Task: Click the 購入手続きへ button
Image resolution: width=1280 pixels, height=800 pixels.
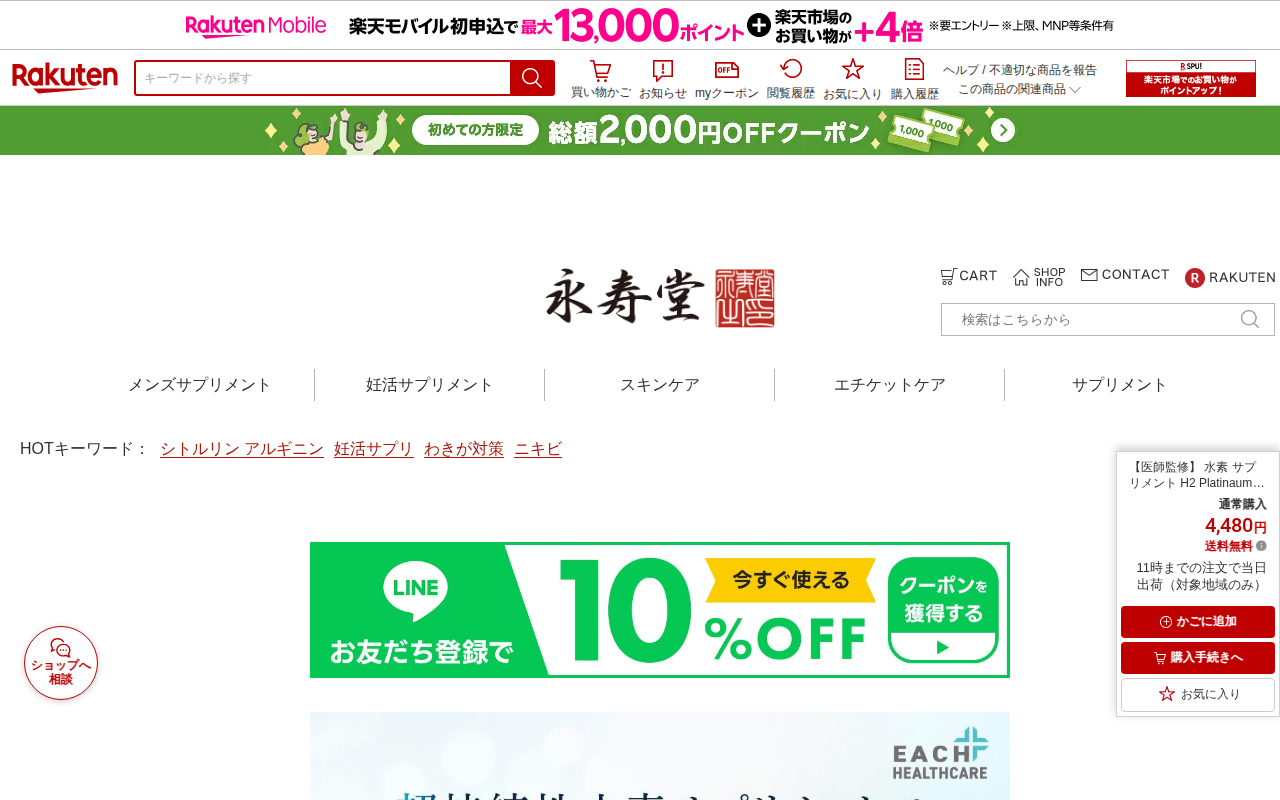Action: pyautogui.click(x=1198, y=658)
